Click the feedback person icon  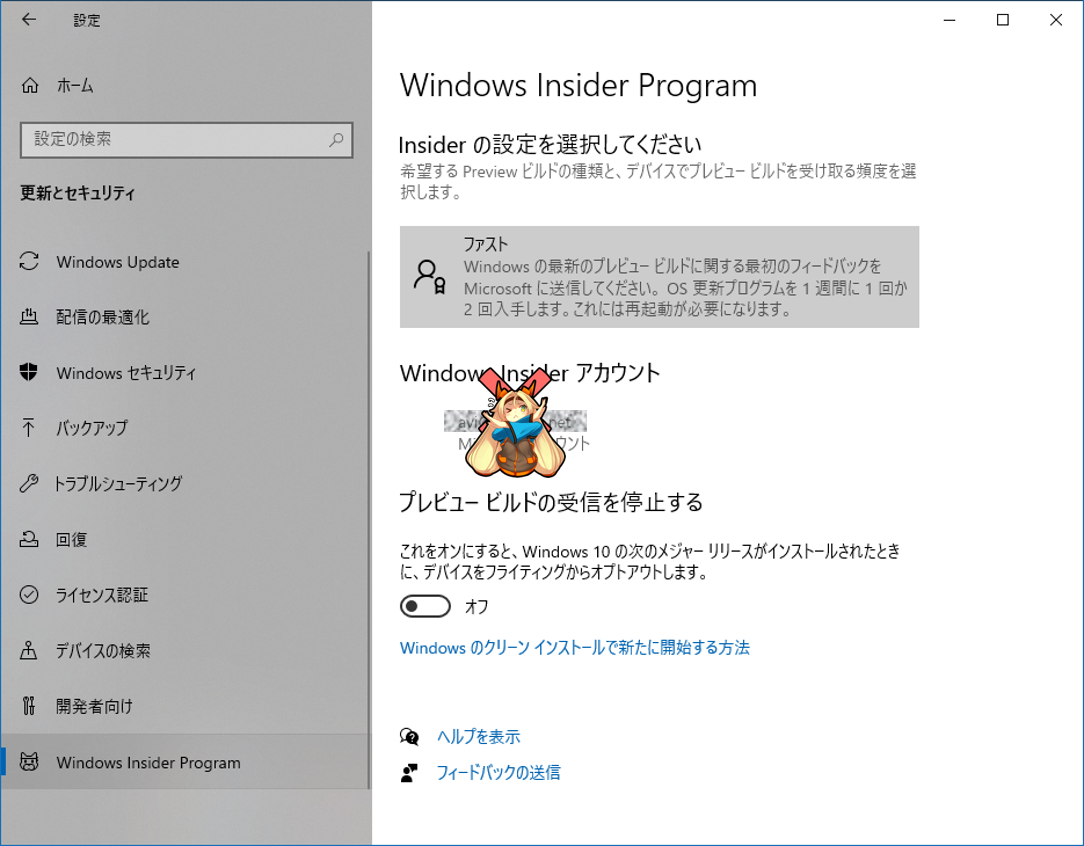pos(409,773)
